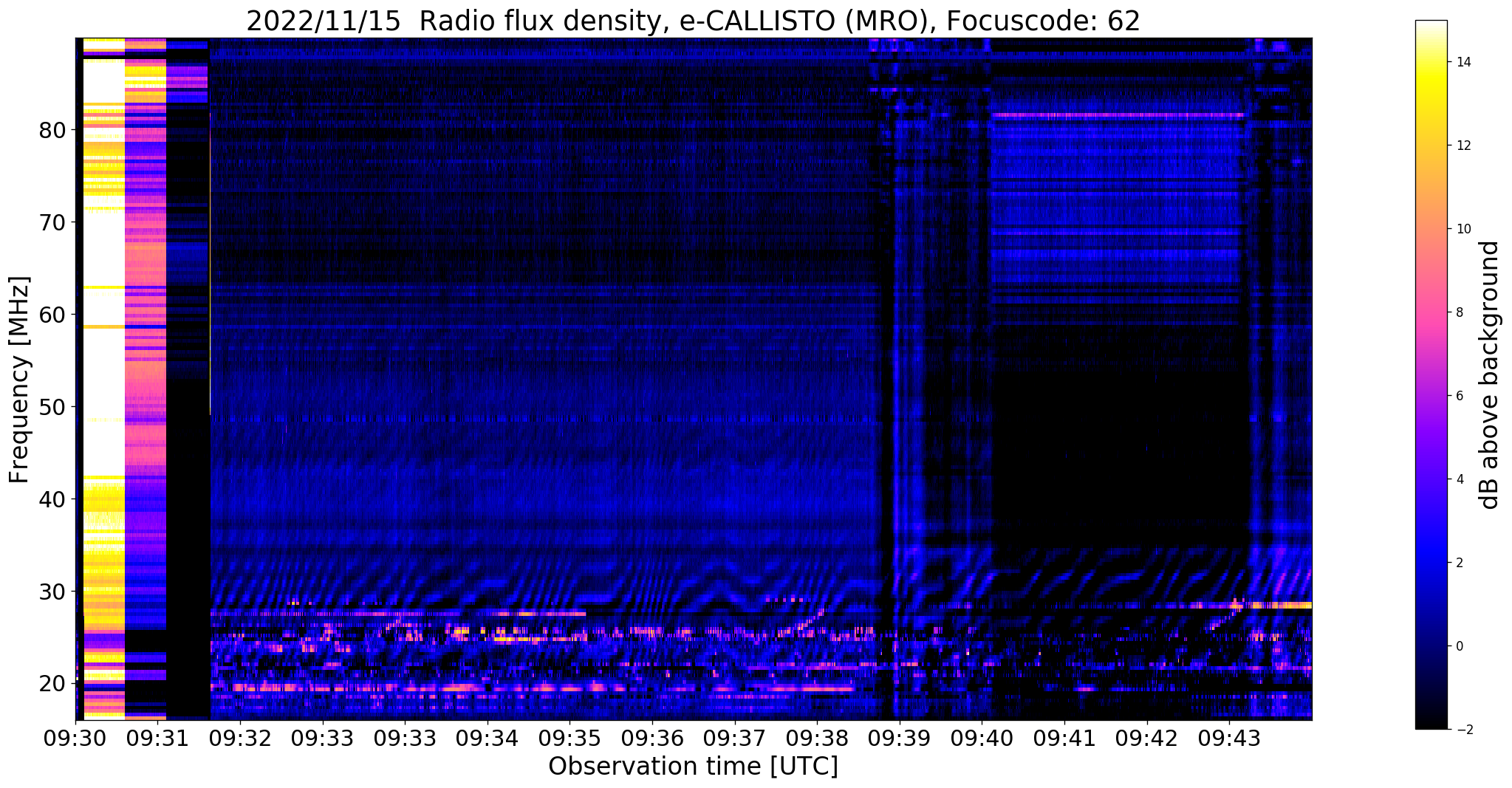Click the colorbar tick labeled 14 dB

pos(1462,62)
